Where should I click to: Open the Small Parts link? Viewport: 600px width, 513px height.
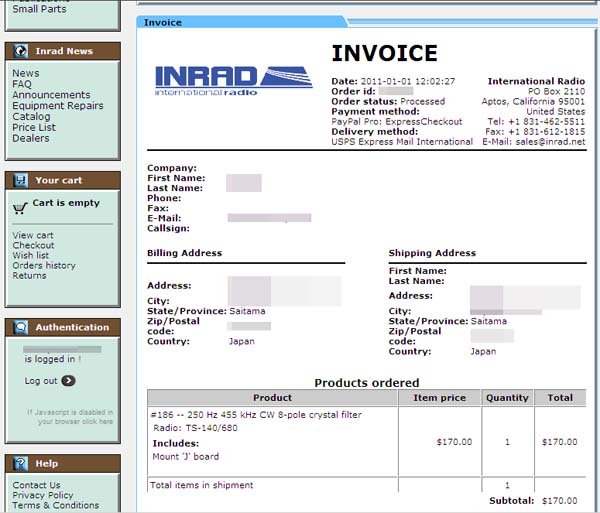point(39,9)
